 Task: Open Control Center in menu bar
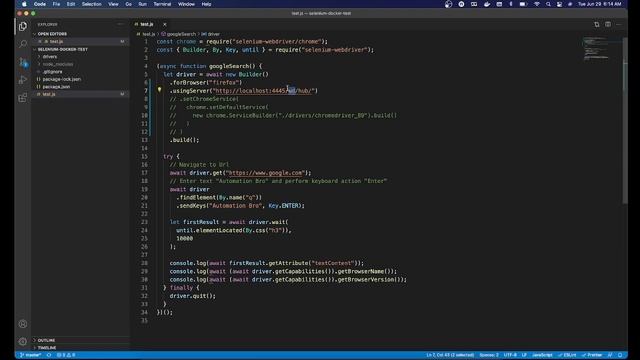tap(559, 4)
